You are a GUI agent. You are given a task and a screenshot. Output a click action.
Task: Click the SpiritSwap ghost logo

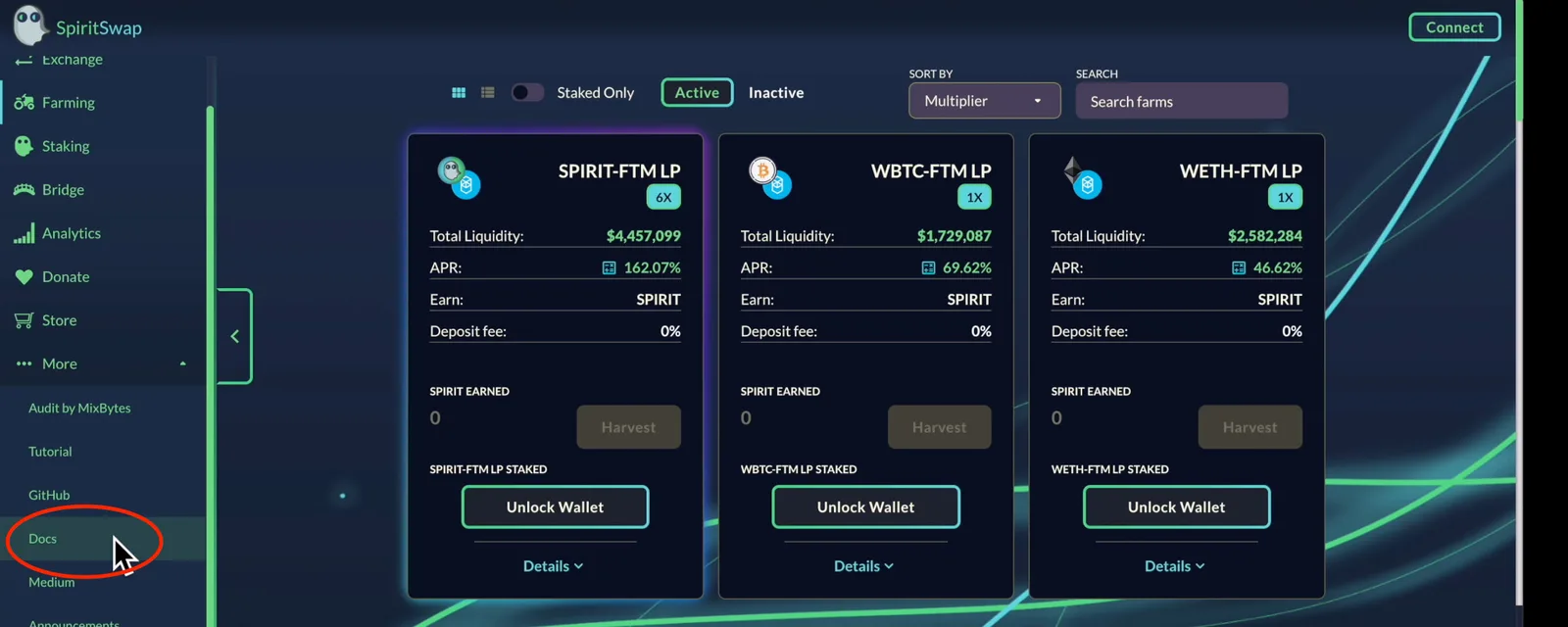pos(29,24)
